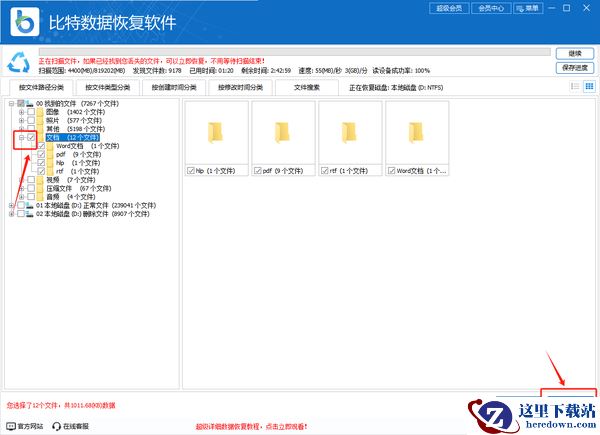This screenshot has width=600, height=435.
Task: Uncheck the pdf tree checkbox
Action: click(41, 155)
